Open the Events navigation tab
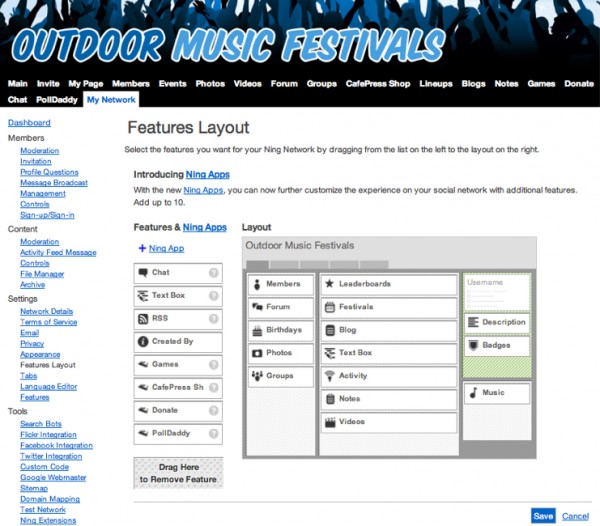Viewport: 600px width, 526px height. [173, 84]
